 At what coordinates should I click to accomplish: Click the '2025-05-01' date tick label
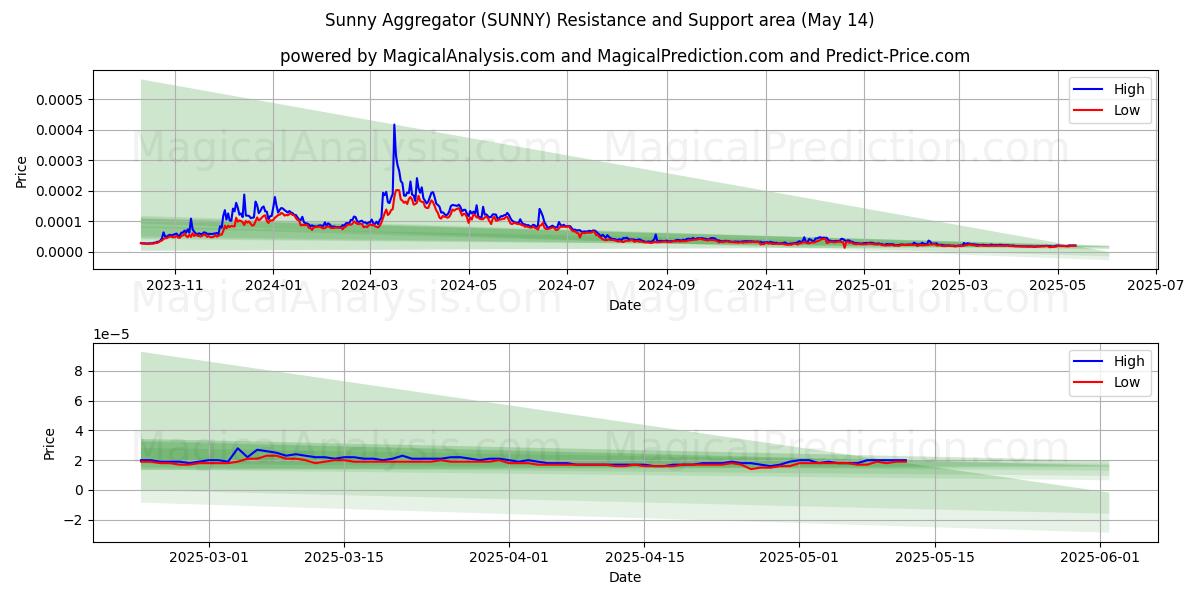(799, 557)
